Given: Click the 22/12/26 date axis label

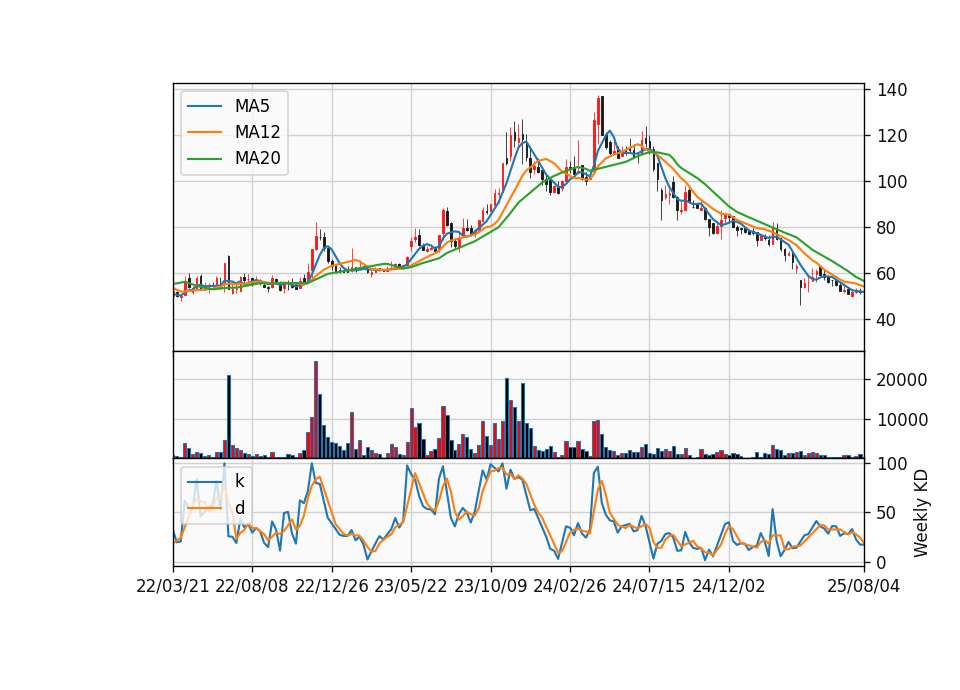Looking at the screenshot, I should (332, 586).
